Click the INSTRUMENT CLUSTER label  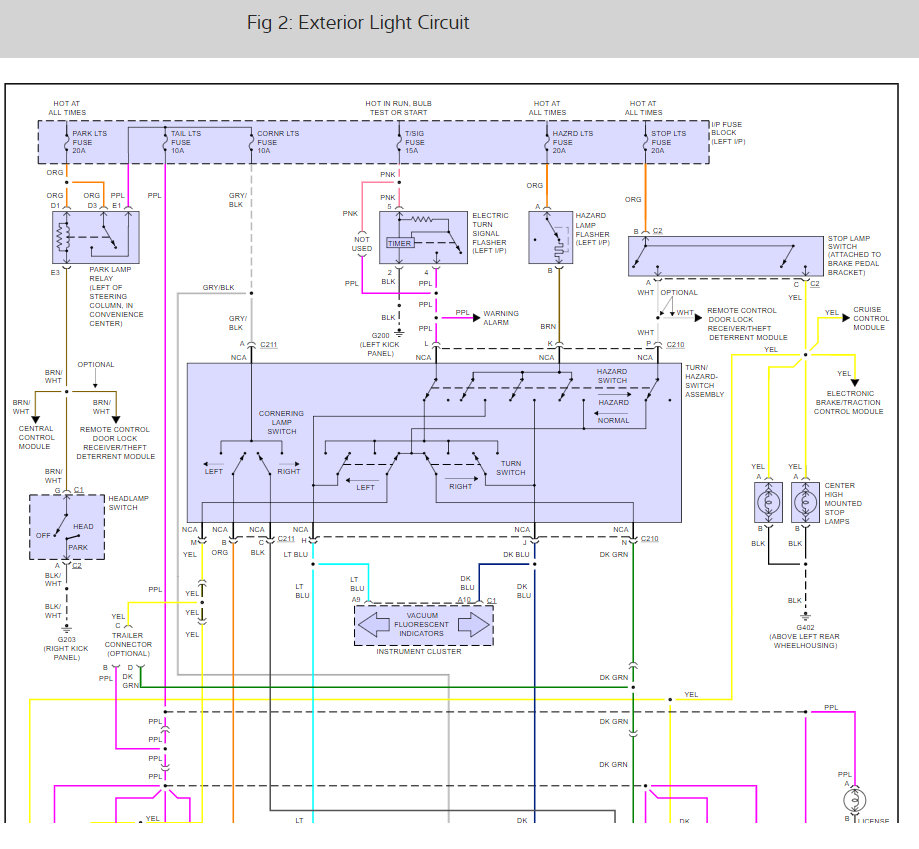[418, 652]
